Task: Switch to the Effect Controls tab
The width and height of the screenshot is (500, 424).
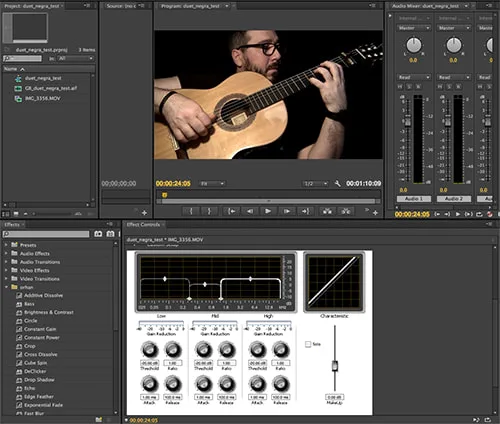Action: tap(143, 224)
